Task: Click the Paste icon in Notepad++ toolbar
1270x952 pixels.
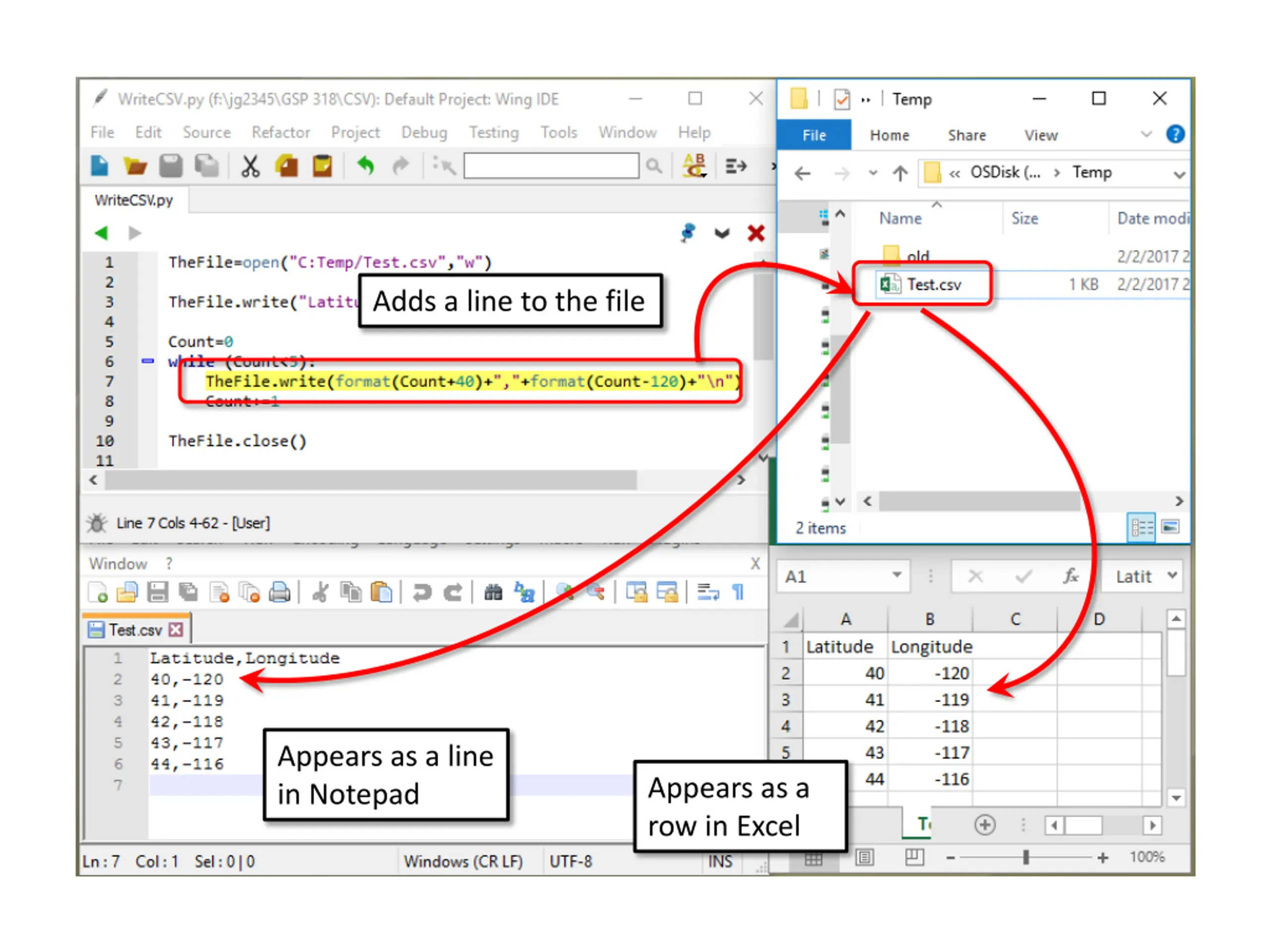Action: click(x=381, y=592)
